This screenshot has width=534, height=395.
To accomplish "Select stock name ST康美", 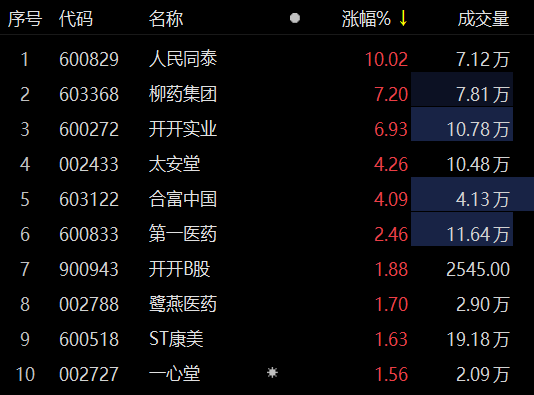I will [x=176, y=339].
